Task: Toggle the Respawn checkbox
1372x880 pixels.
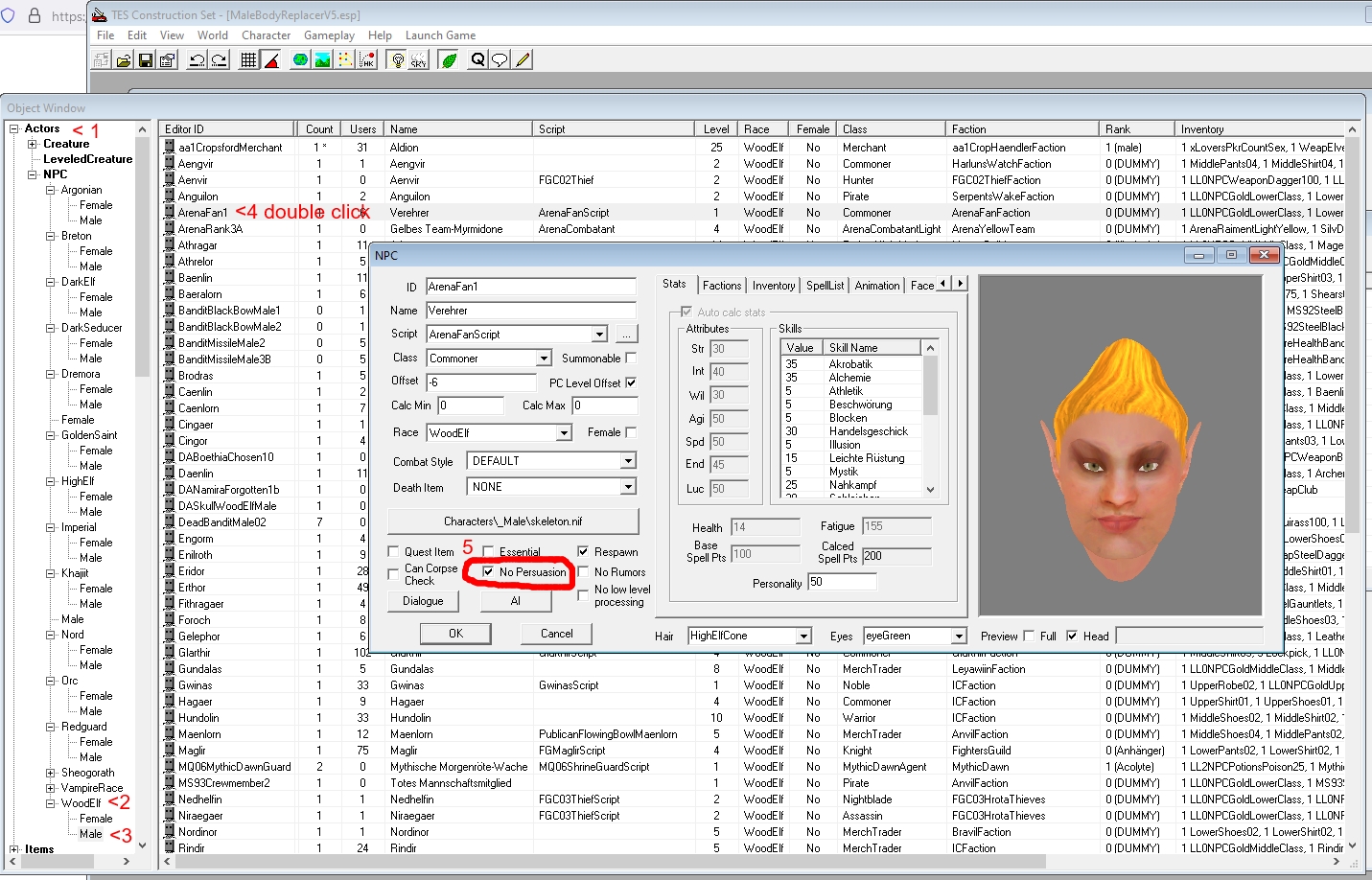Action: (583, 551)
